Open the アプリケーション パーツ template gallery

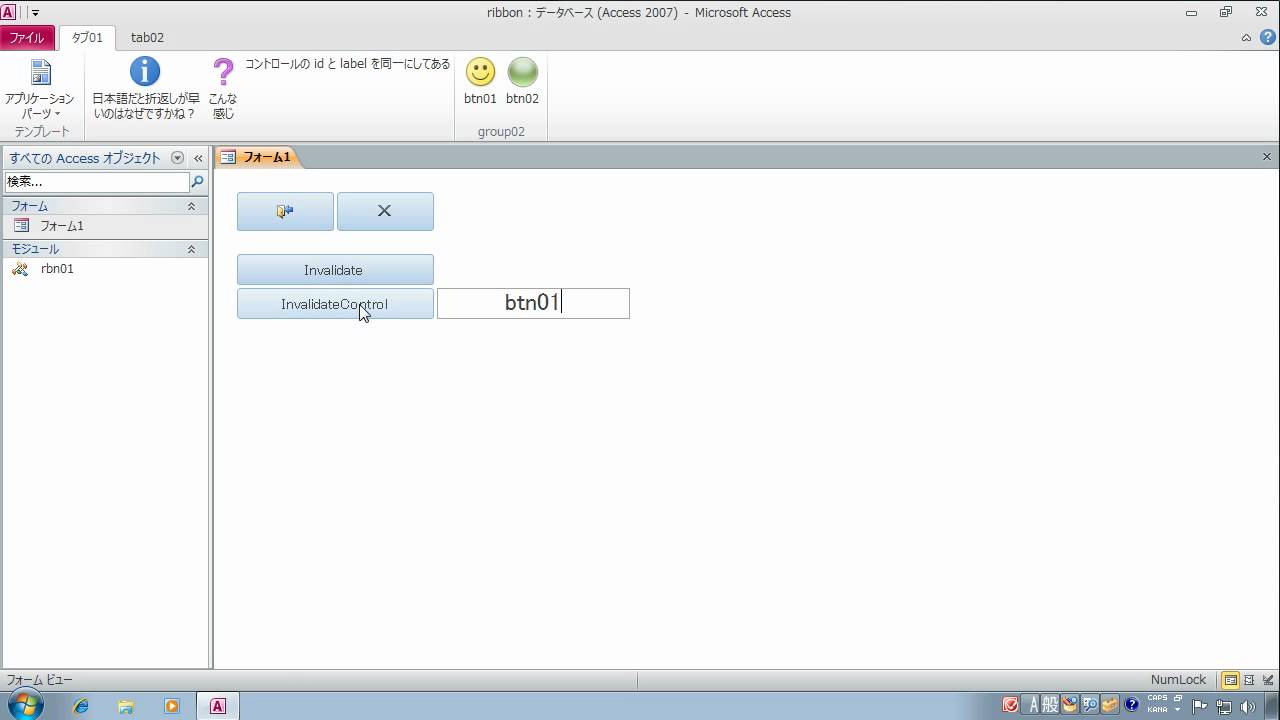pyautogui.click(x=39, y=89)
